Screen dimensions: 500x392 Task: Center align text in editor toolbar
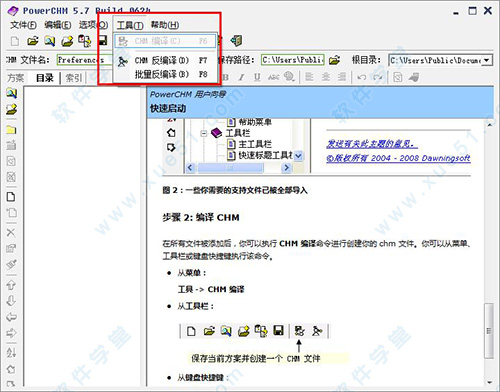coord(326,77)
